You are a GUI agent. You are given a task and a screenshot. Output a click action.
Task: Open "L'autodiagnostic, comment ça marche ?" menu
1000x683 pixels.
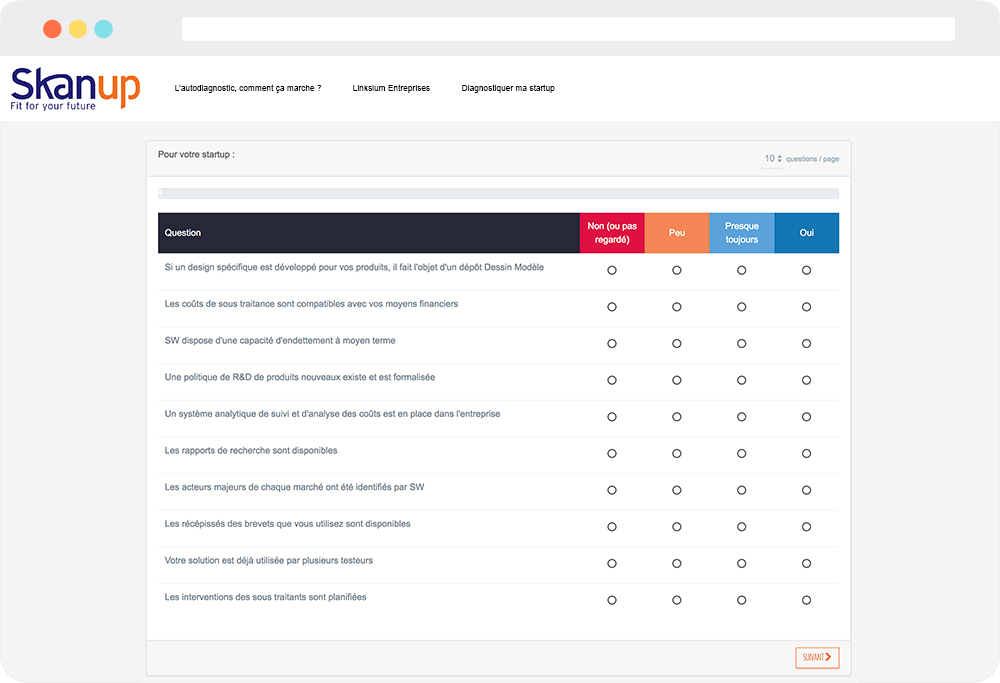point(248,88)
